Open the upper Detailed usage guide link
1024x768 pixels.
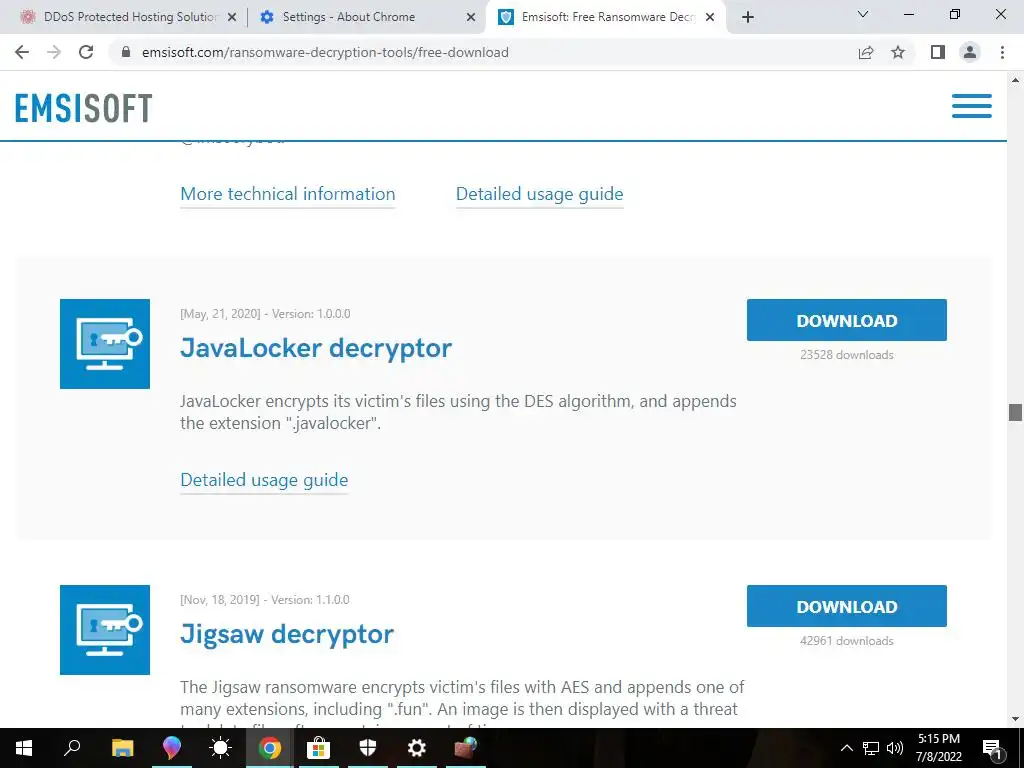coord(539,194)
